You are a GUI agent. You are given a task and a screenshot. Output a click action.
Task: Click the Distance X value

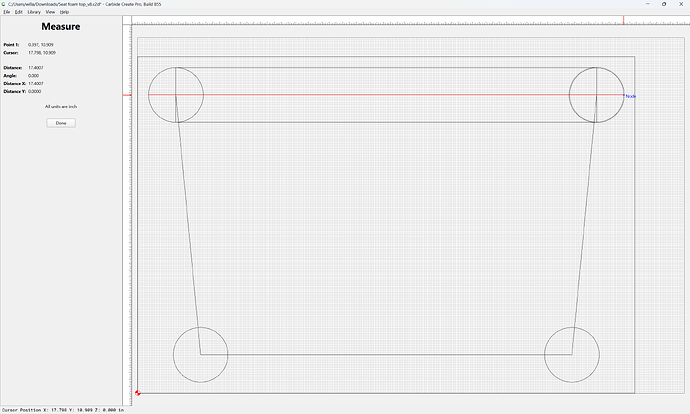[36, 84]
